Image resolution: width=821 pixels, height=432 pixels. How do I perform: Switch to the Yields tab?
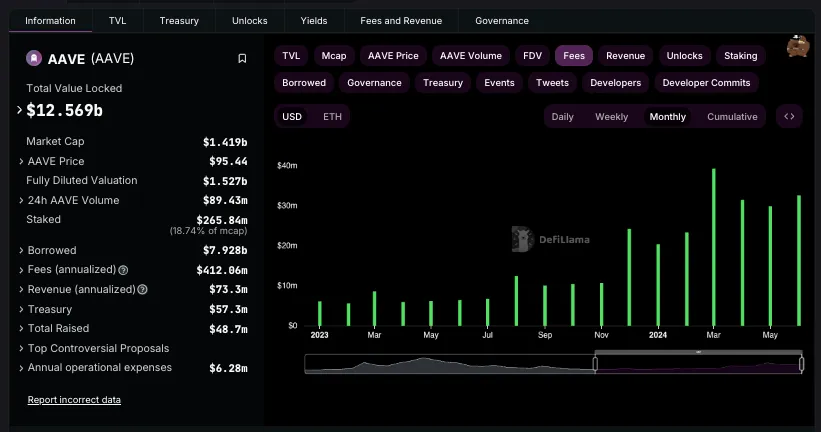click(314, 21)
